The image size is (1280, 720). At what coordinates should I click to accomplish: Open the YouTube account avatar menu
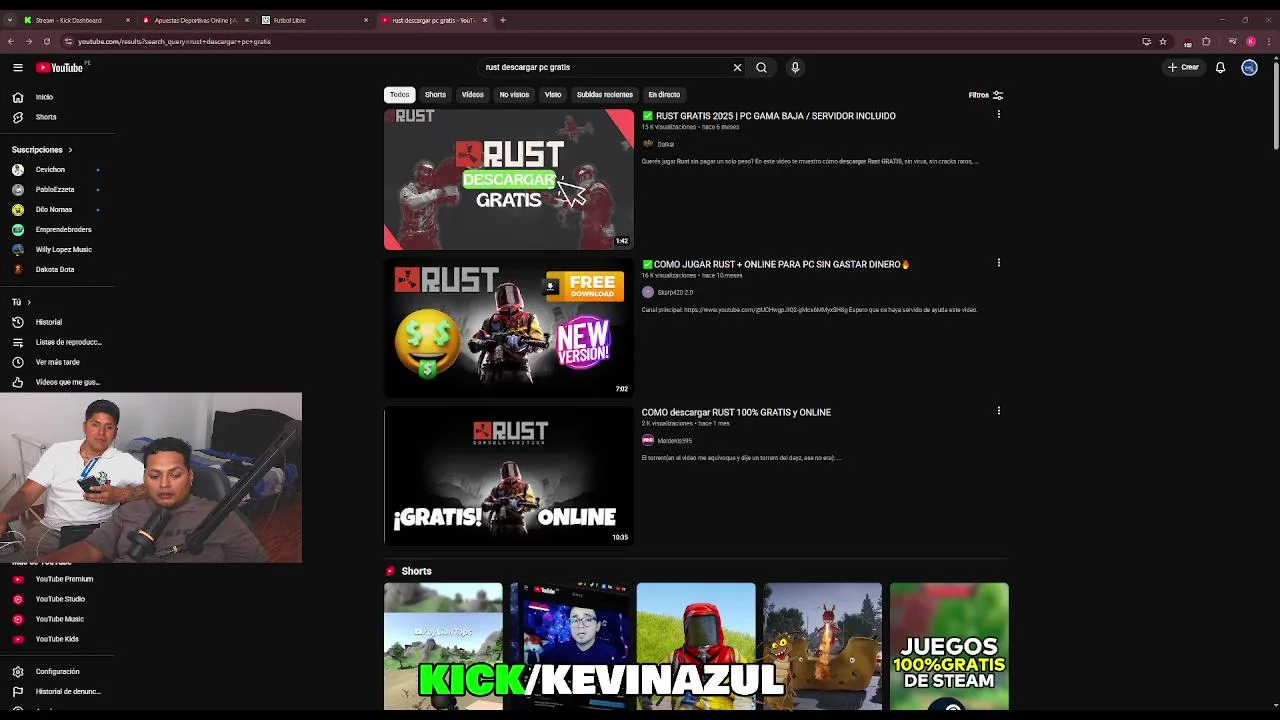(1249, 67)
